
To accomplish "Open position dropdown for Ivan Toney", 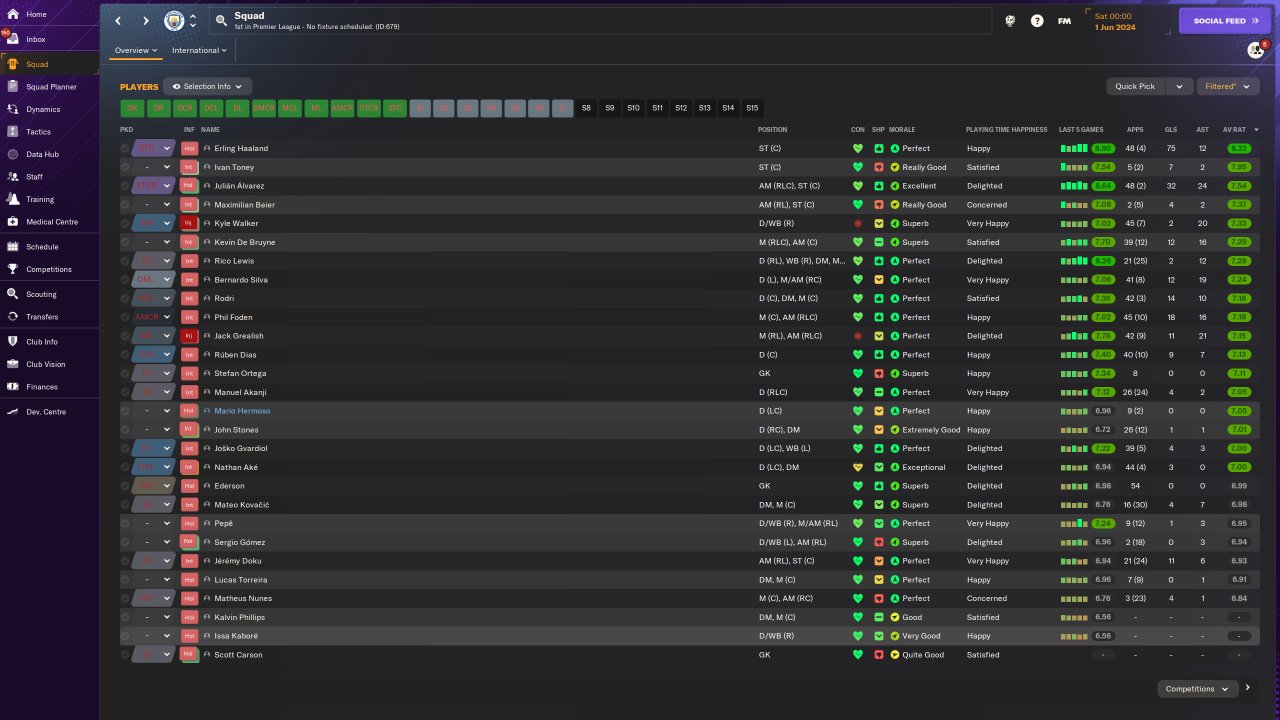I will tap(167, 167).
